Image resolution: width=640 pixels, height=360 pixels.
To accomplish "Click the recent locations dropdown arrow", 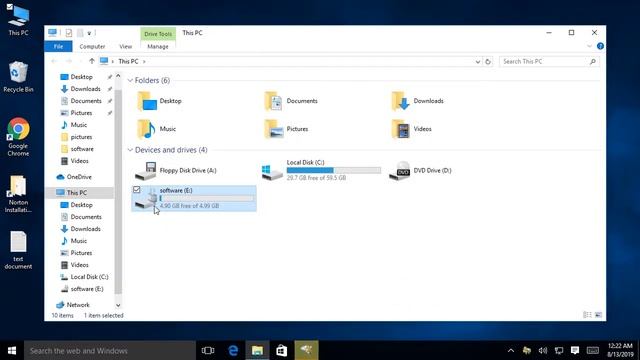I will pyautogui.click(x=81, y=61).
